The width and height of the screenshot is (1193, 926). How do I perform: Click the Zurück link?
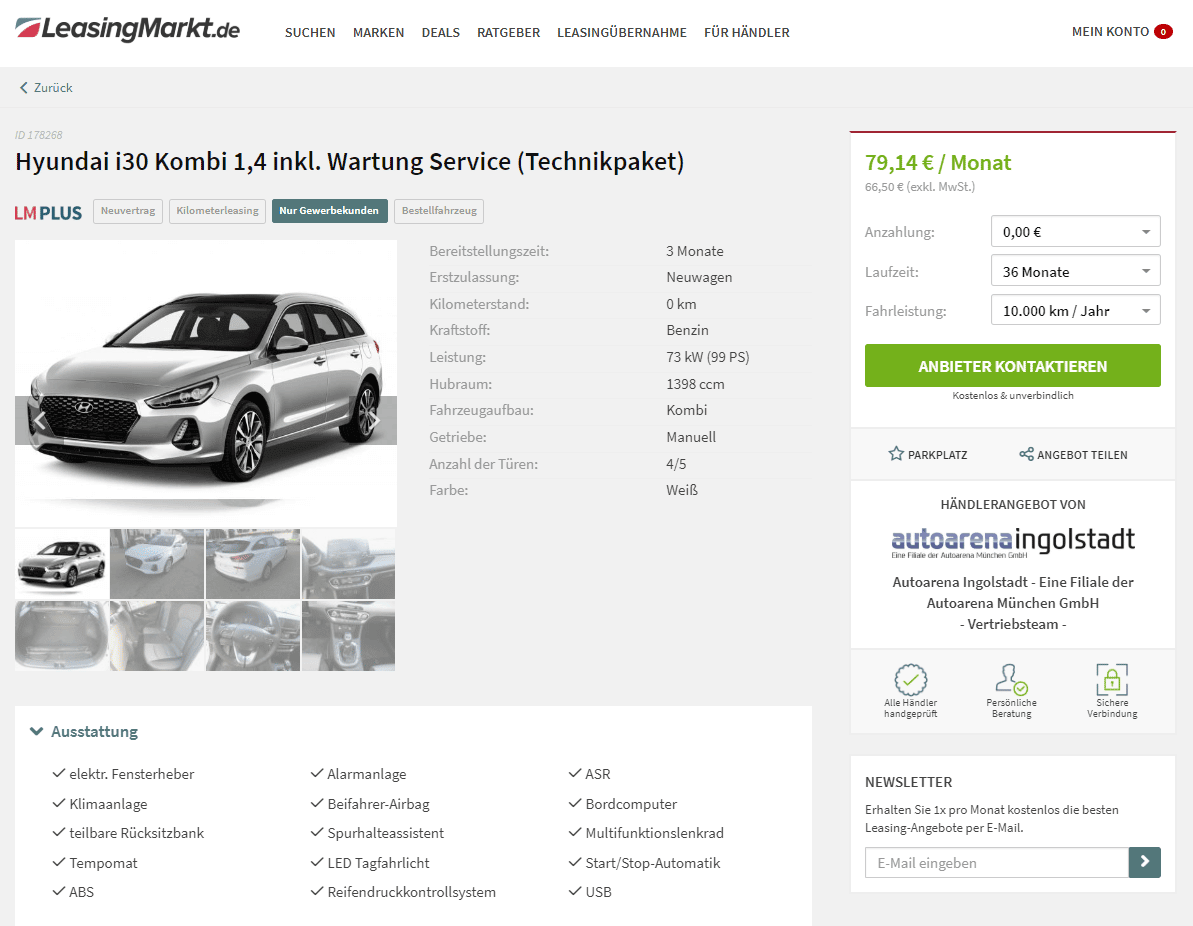[52, 88]
